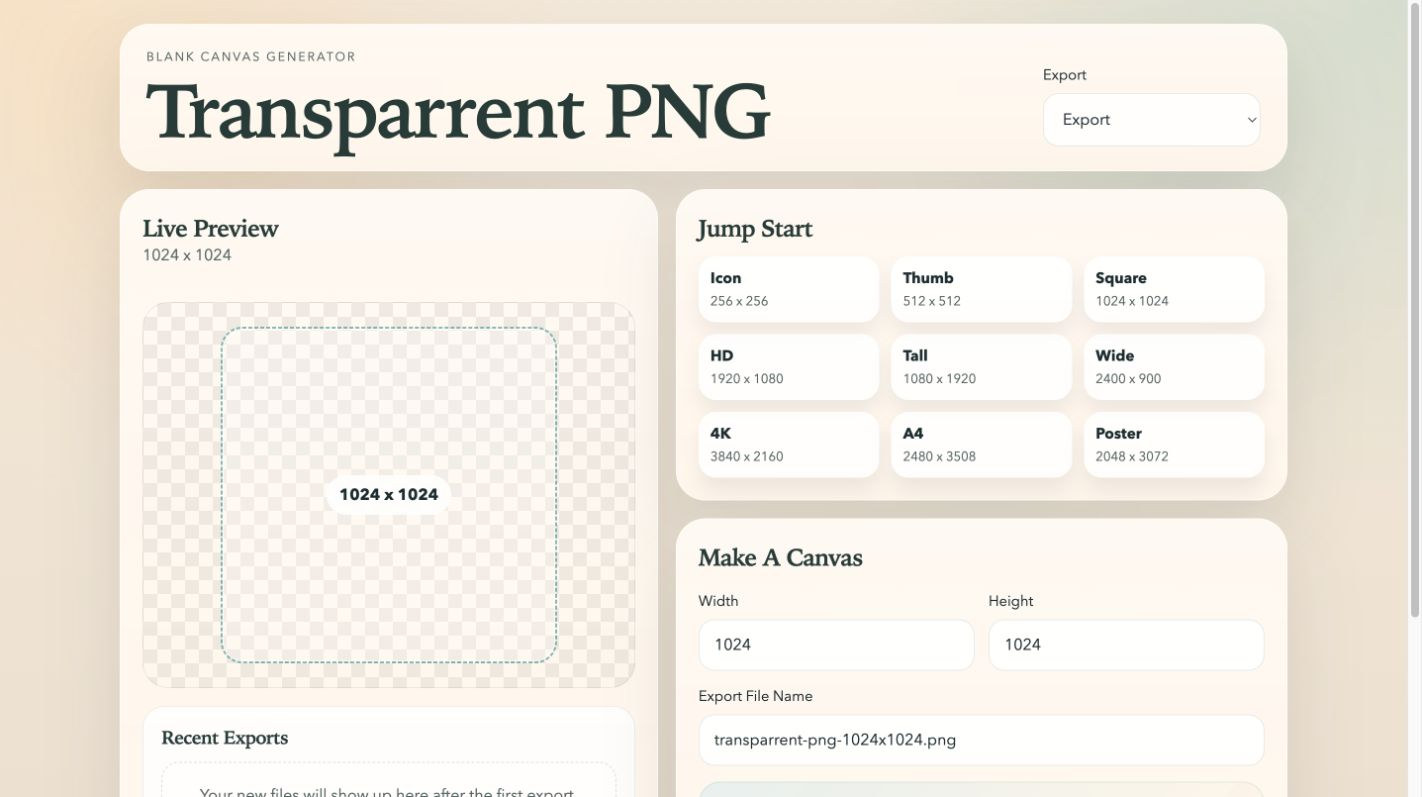The image size is (1422, 797).
Task: Apply the 4K 3840 x 2160 preset
Action: click(789, 445)
